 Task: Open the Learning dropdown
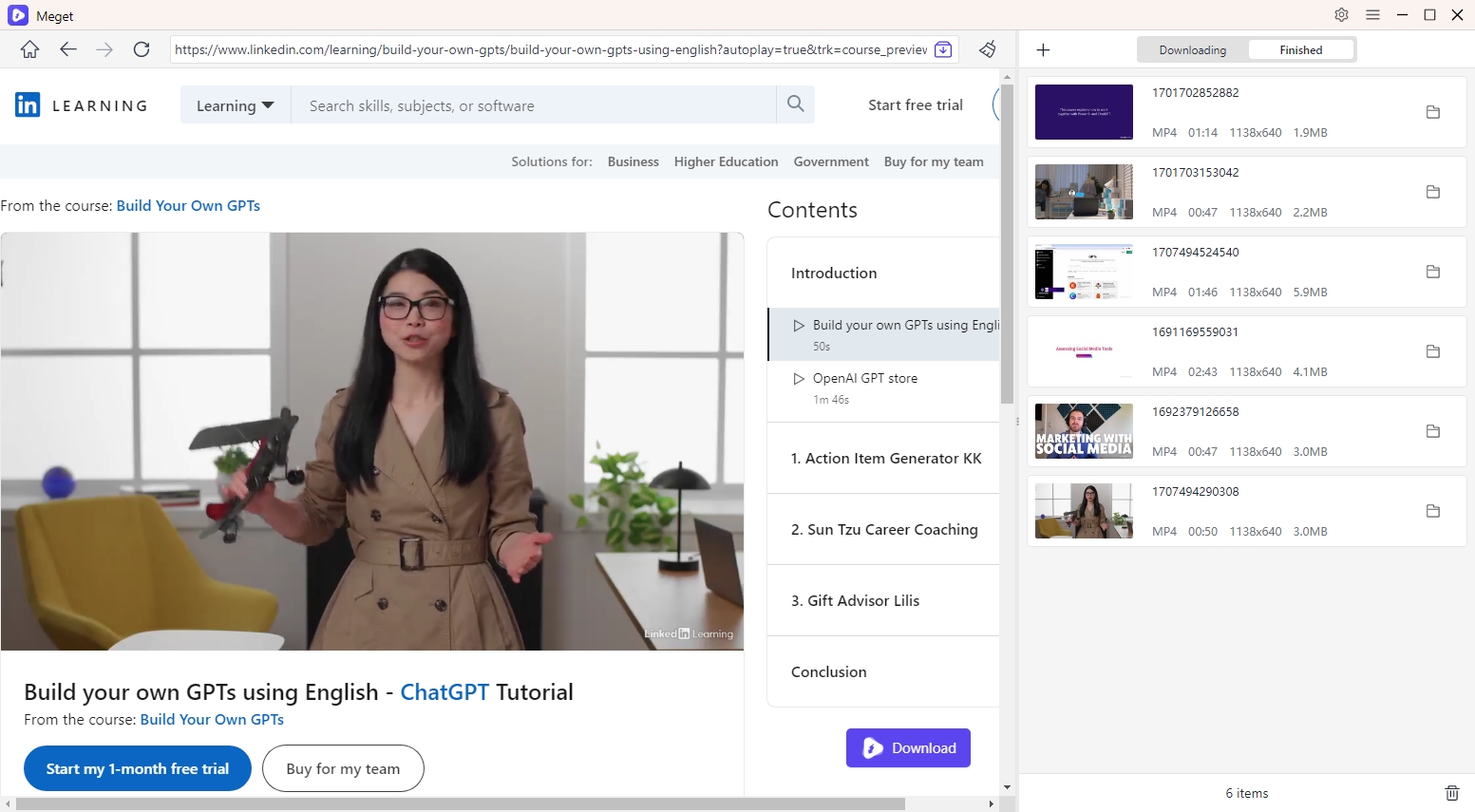click(x=236, y=105)
